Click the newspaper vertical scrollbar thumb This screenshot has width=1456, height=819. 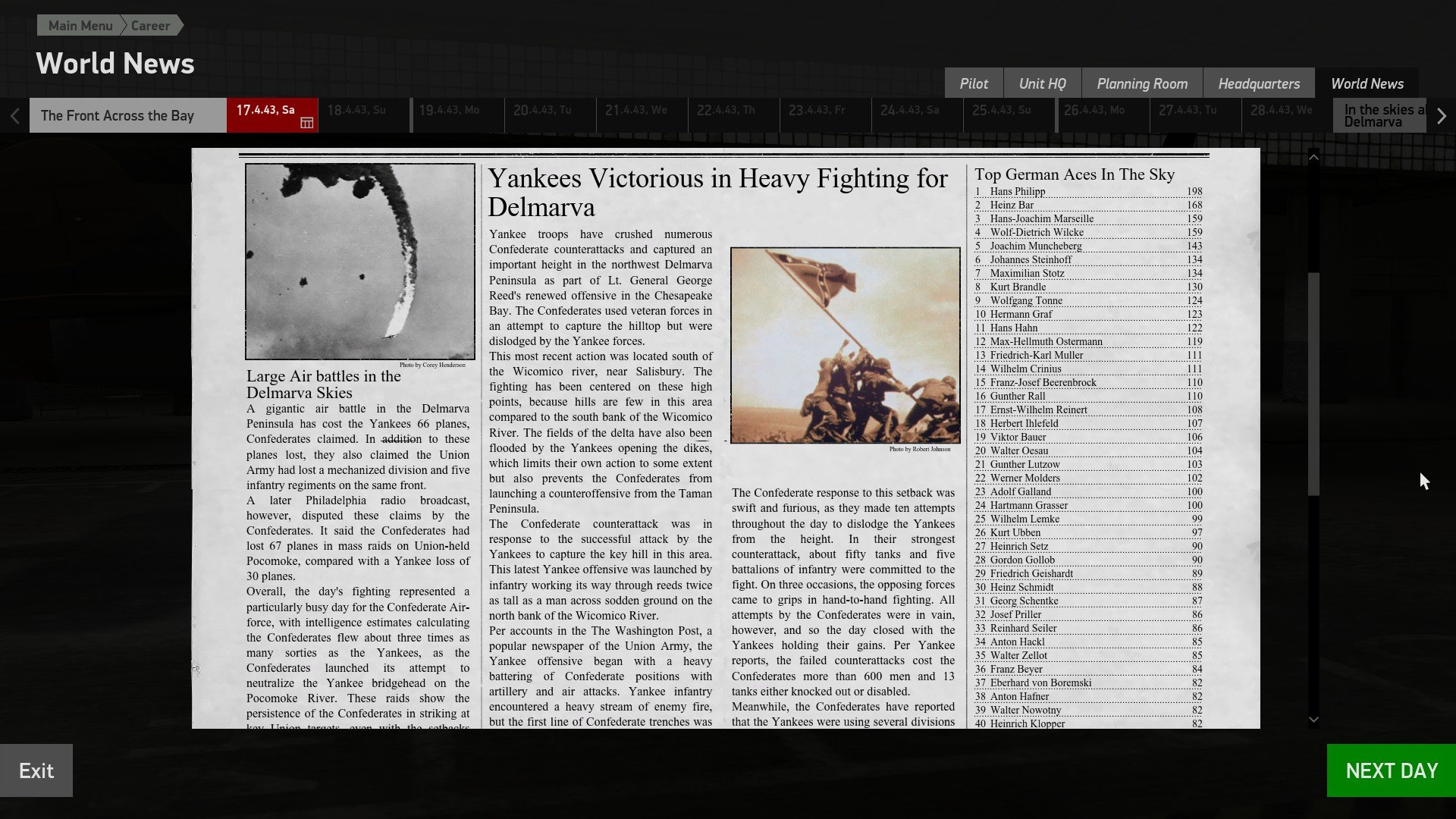tap(1313, 383)
